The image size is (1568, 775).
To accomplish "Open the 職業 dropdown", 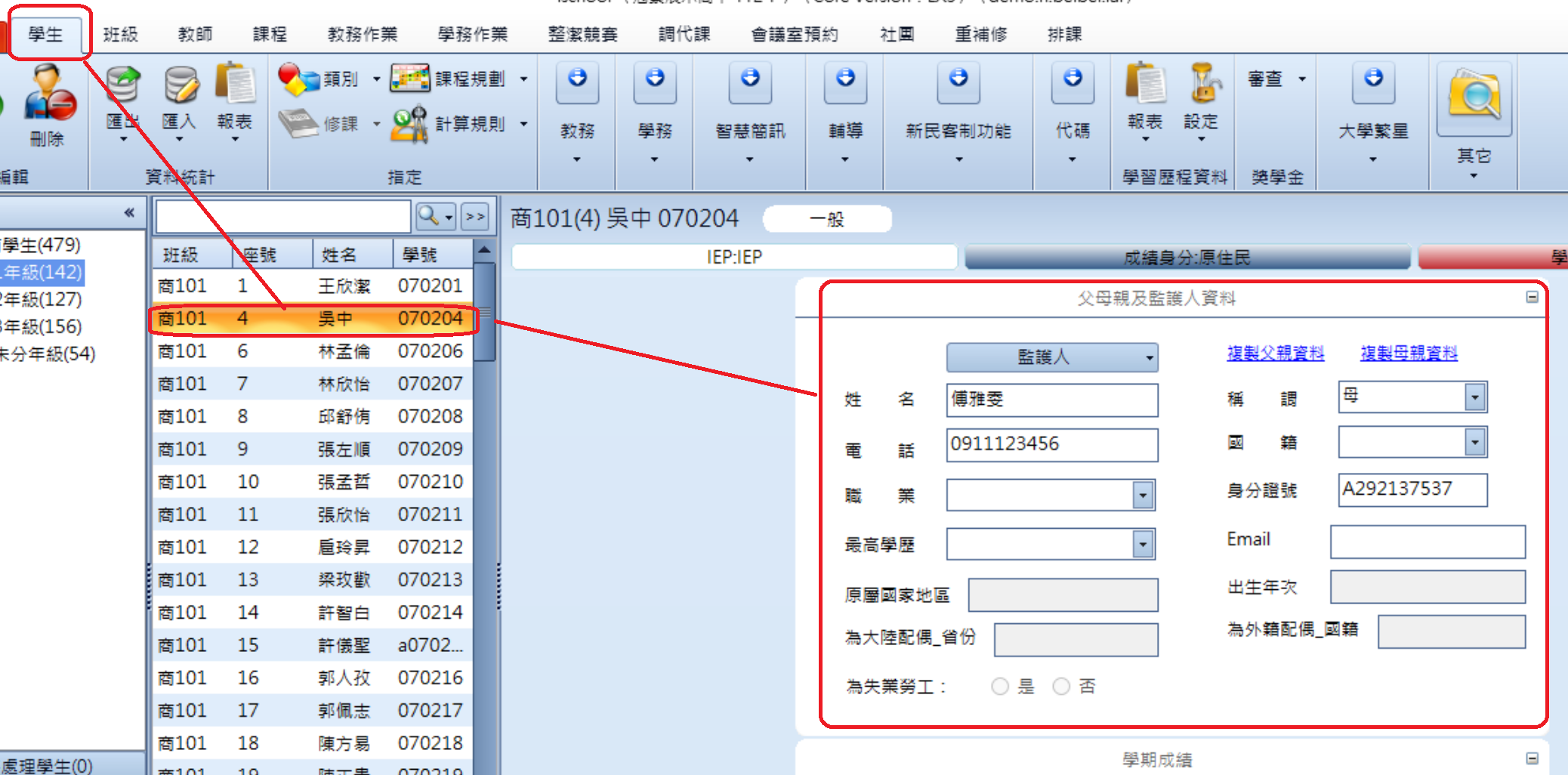I will coord(1143,496).
